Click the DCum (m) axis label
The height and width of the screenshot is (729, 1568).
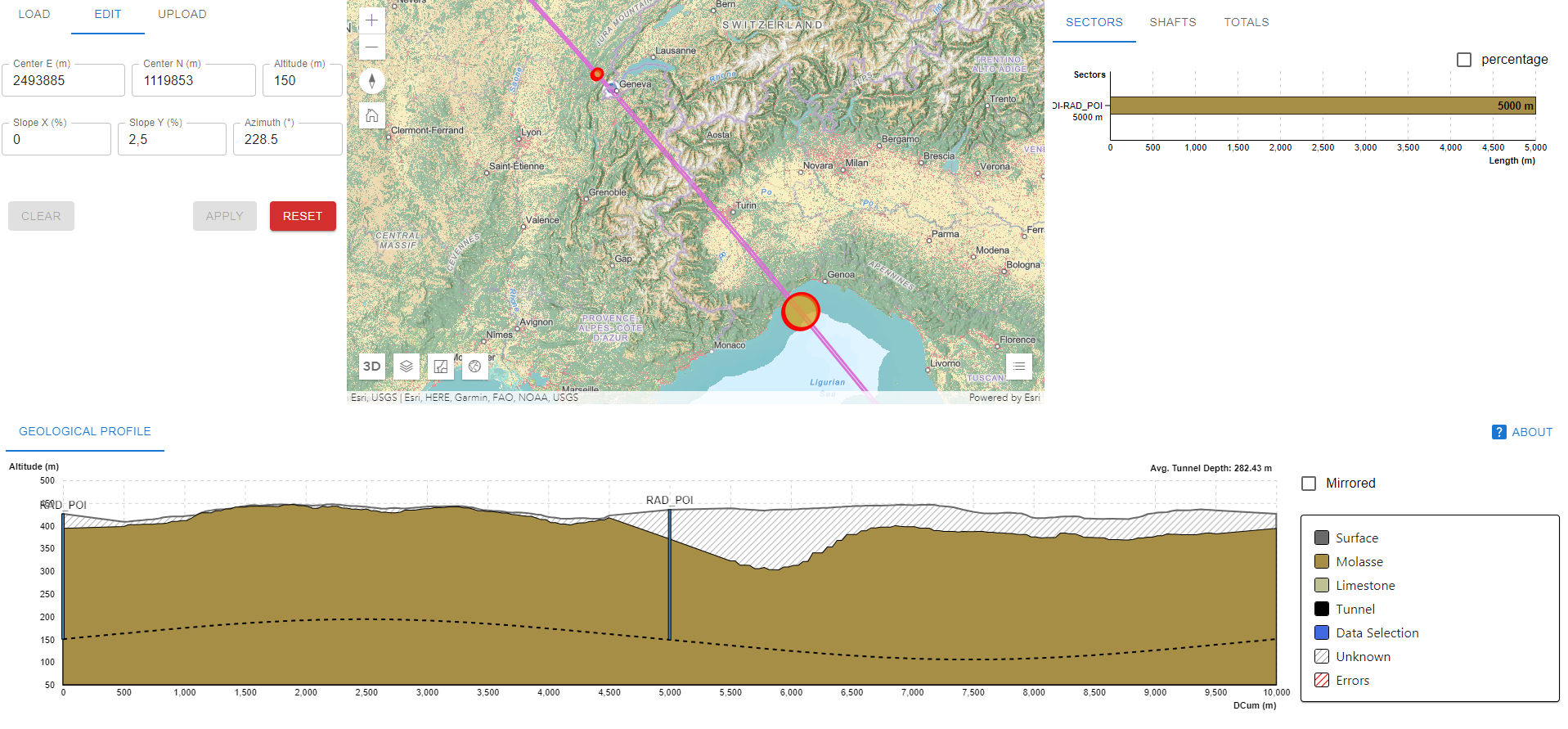click(x=1255, y=705)
